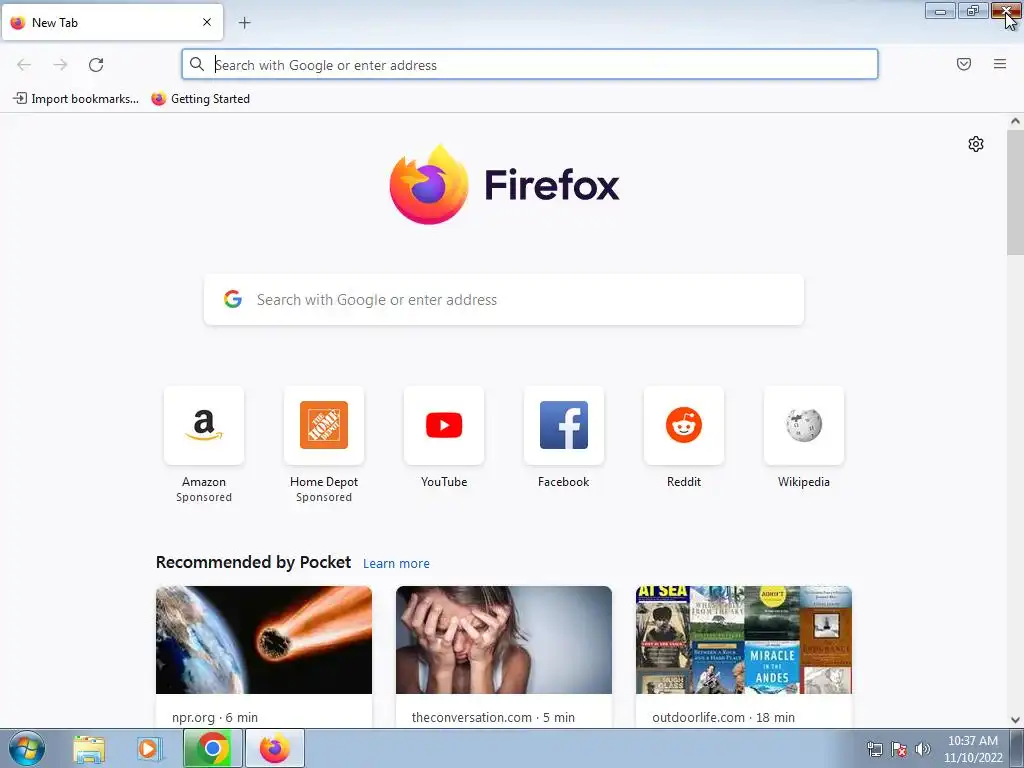Viewport: 1024px width, 768px height.
Task: Click the center Google search box
Action: pos(504,300)
